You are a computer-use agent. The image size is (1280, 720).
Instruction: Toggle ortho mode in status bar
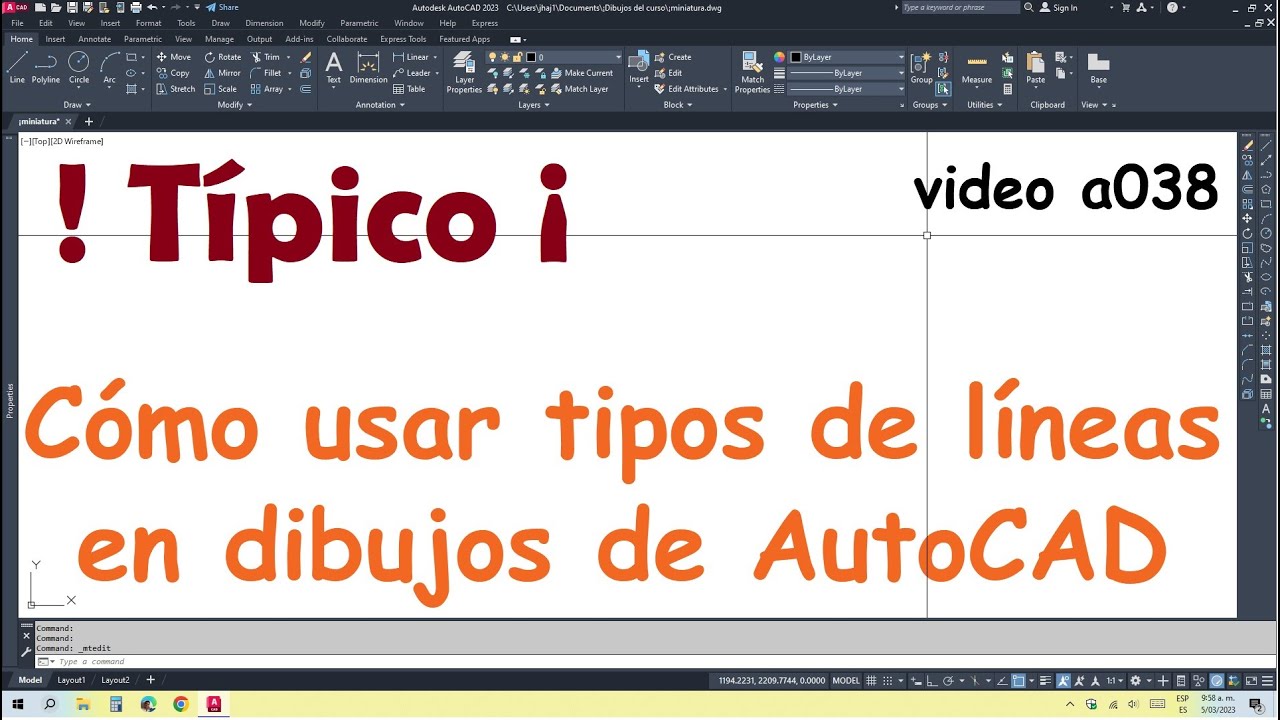(932, 681)
